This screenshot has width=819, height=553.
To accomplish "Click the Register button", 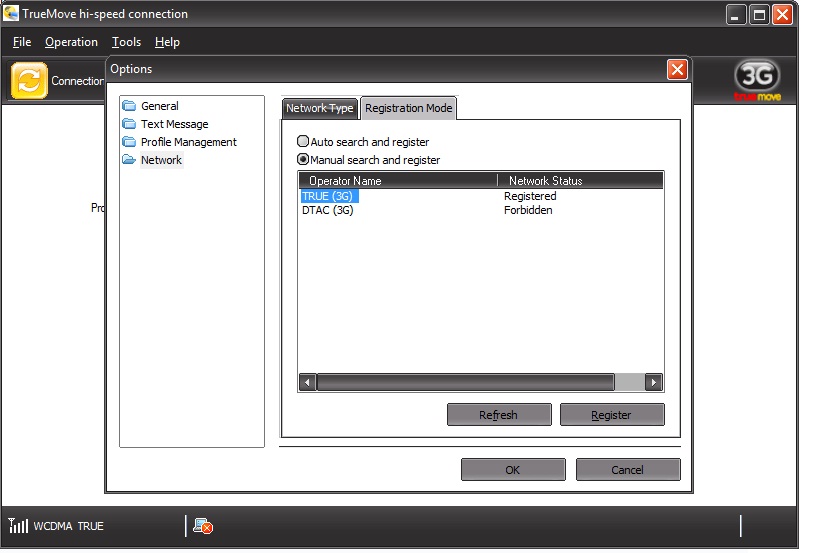I will (612, 415).
